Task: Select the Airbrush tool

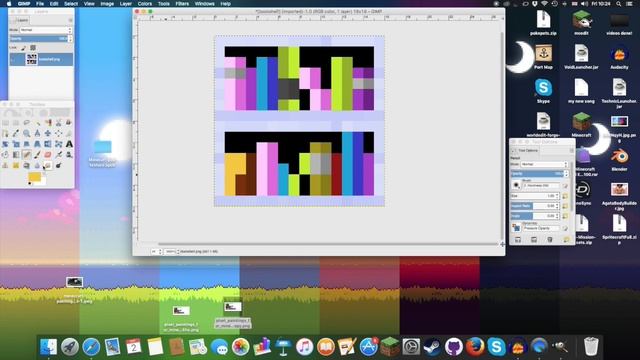Action: point(58,154)
